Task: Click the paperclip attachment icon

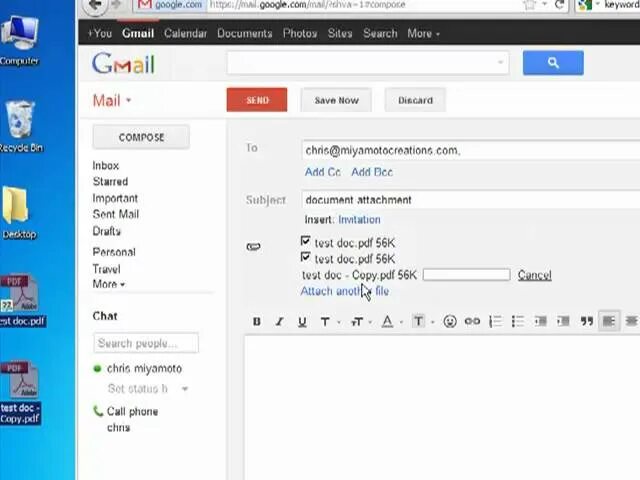Action: click(x=253, y=247)
